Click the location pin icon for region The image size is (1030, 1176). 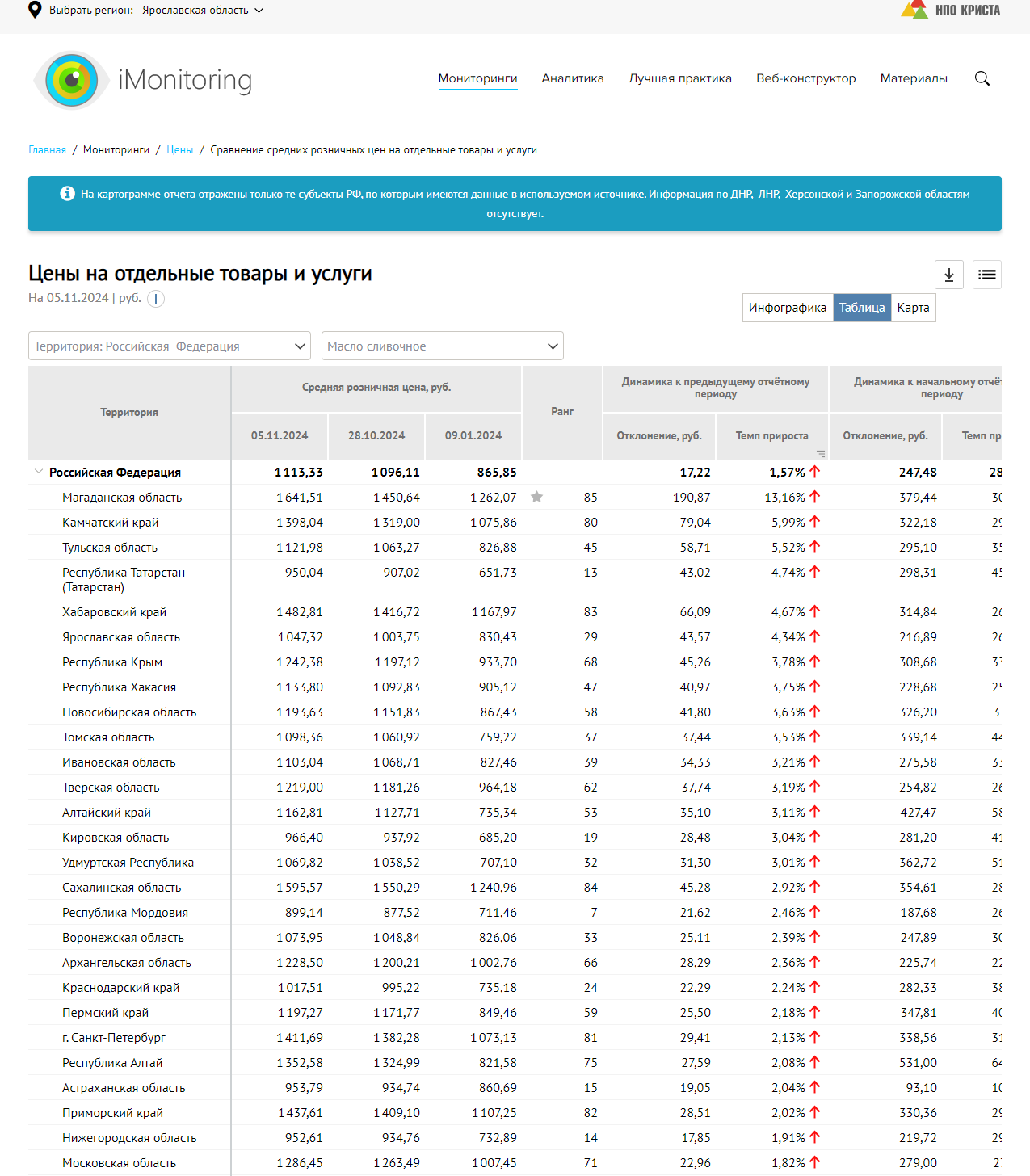point(35,10)
